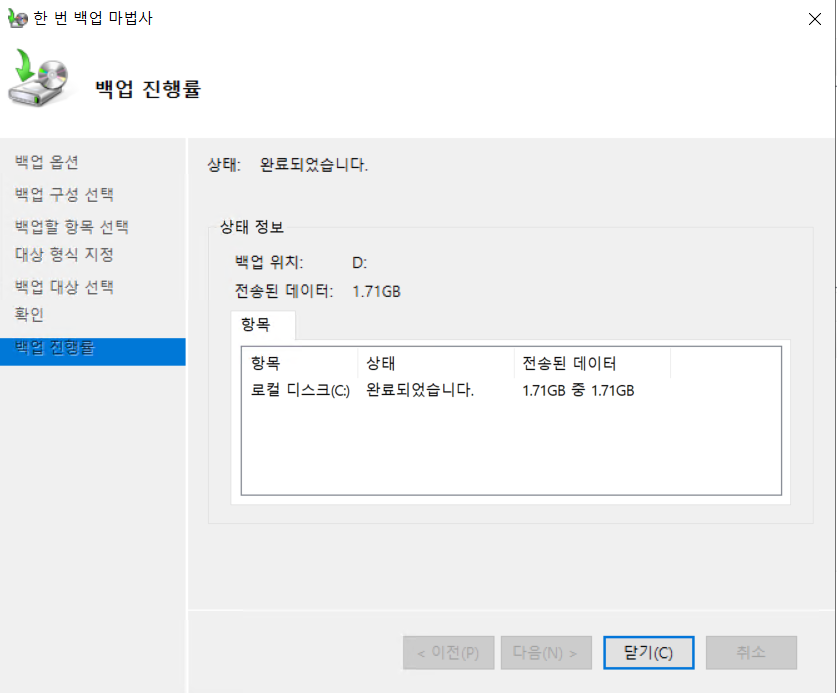This screenshot has width=837, height=693.
Task: Select the 백업 구성 선택 step
Action: pyautogui.click(x=64, y=194)
